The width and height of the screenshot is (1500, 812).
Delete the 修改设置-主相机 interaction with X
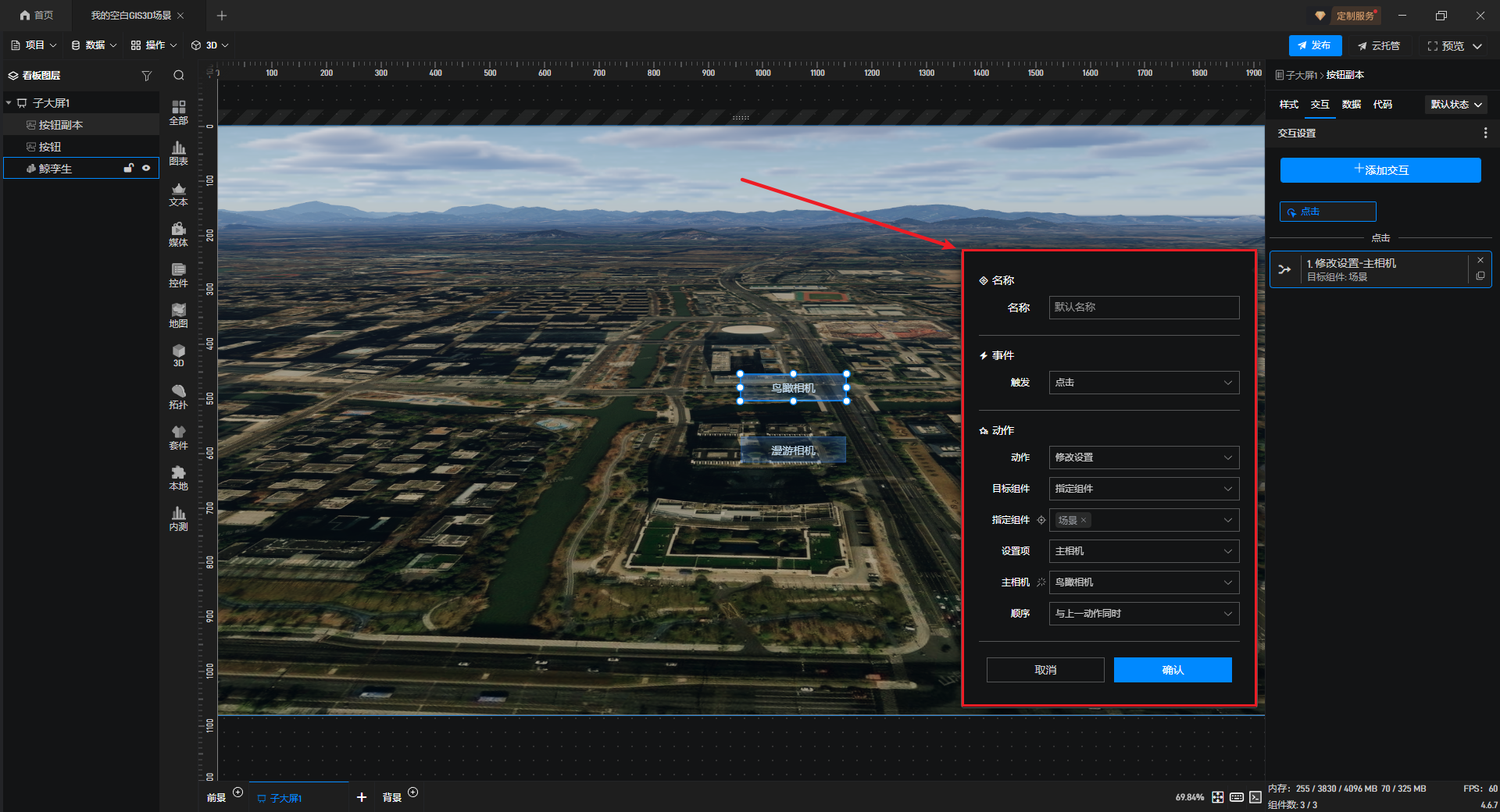(x=1480, y=261)
